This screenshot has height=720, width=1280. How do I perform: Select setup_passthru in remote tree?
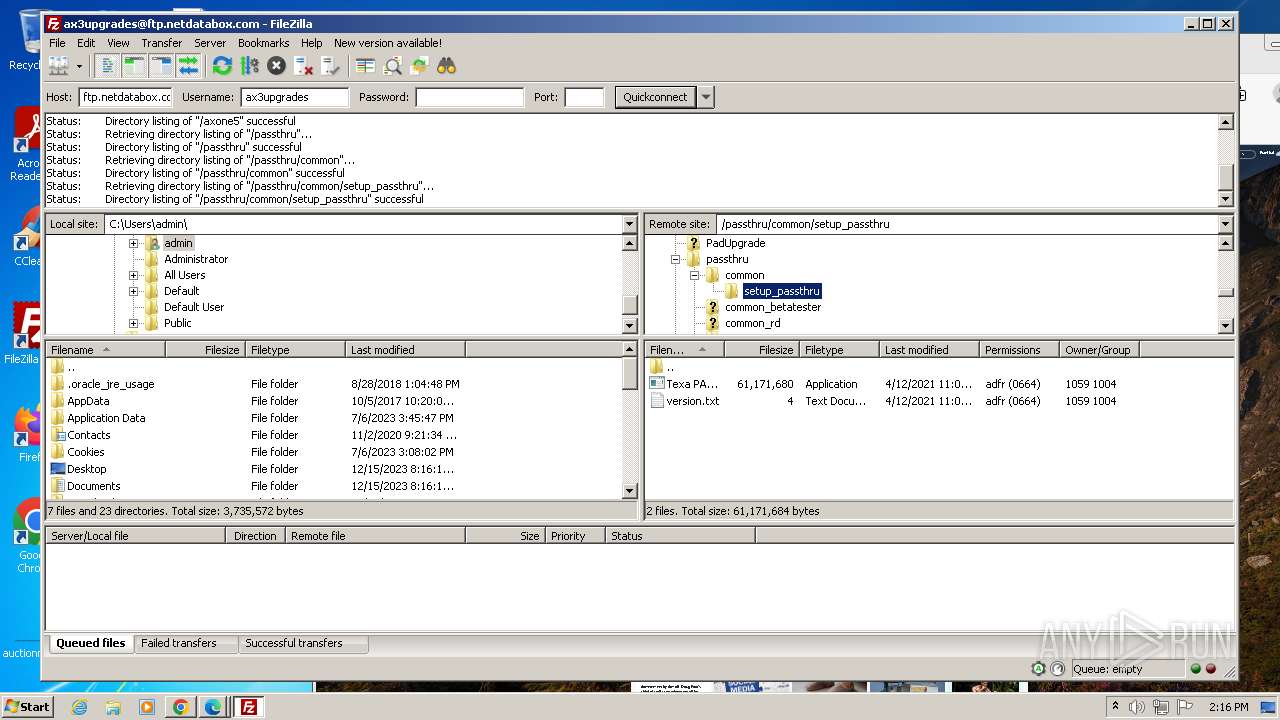[781, 291]
